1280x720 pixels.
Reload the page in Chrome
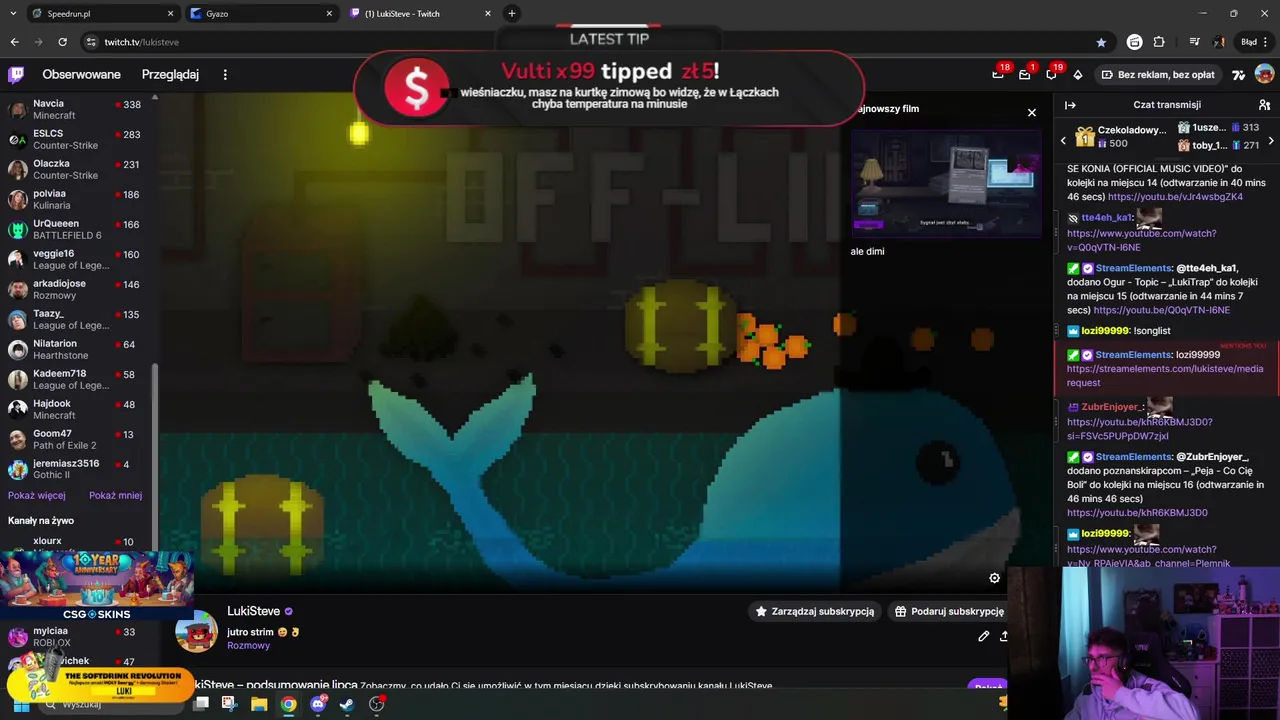62,42
